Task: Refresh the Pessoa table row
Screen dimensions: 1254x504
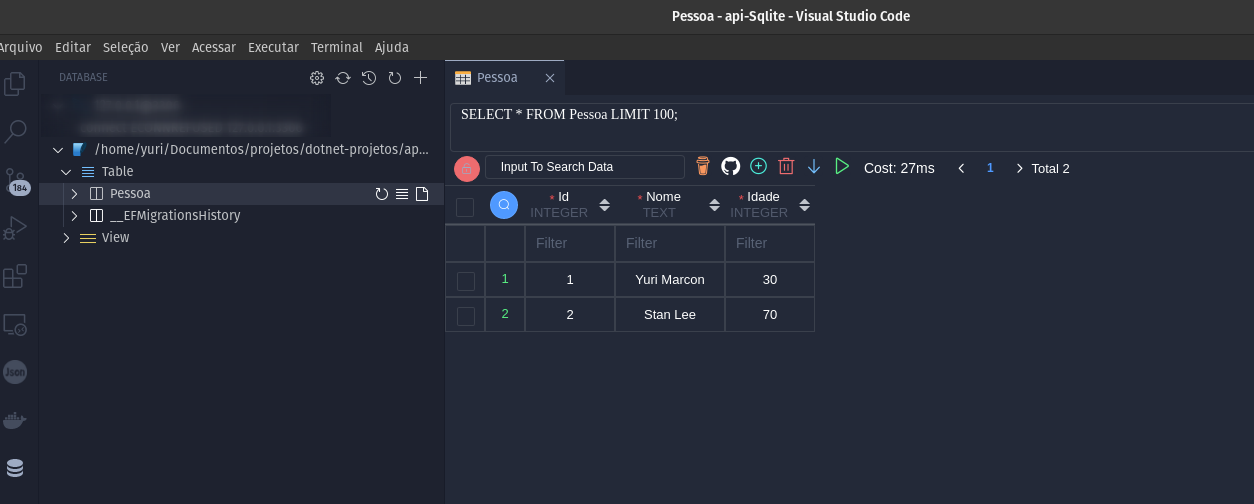Action: click(382, 194)
